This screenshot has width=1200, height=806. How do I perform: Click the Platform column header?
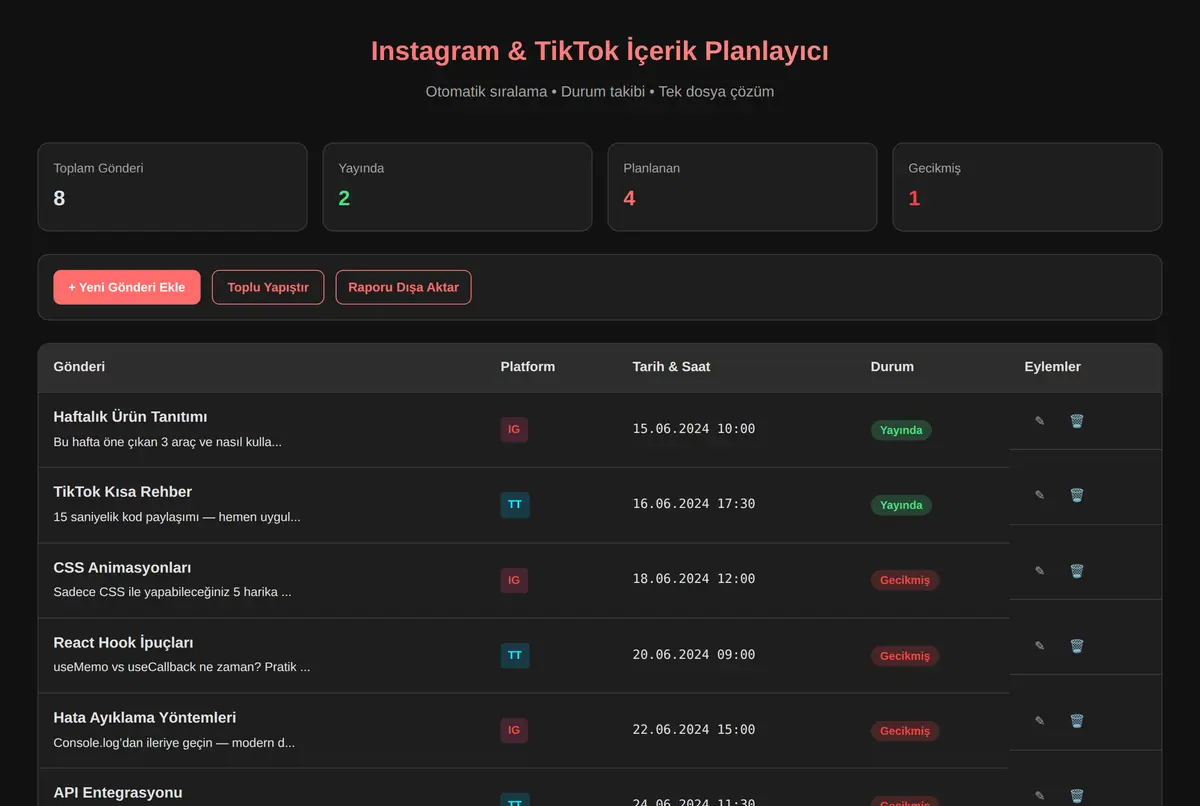point(528,367)
